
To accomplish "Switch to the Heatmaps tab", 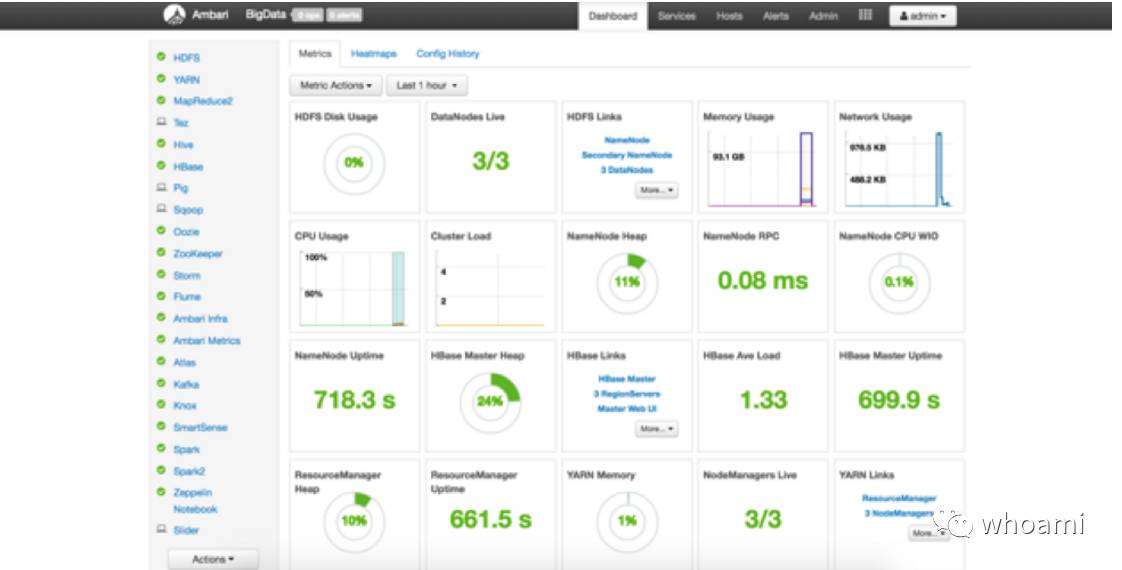I will 374,54.
